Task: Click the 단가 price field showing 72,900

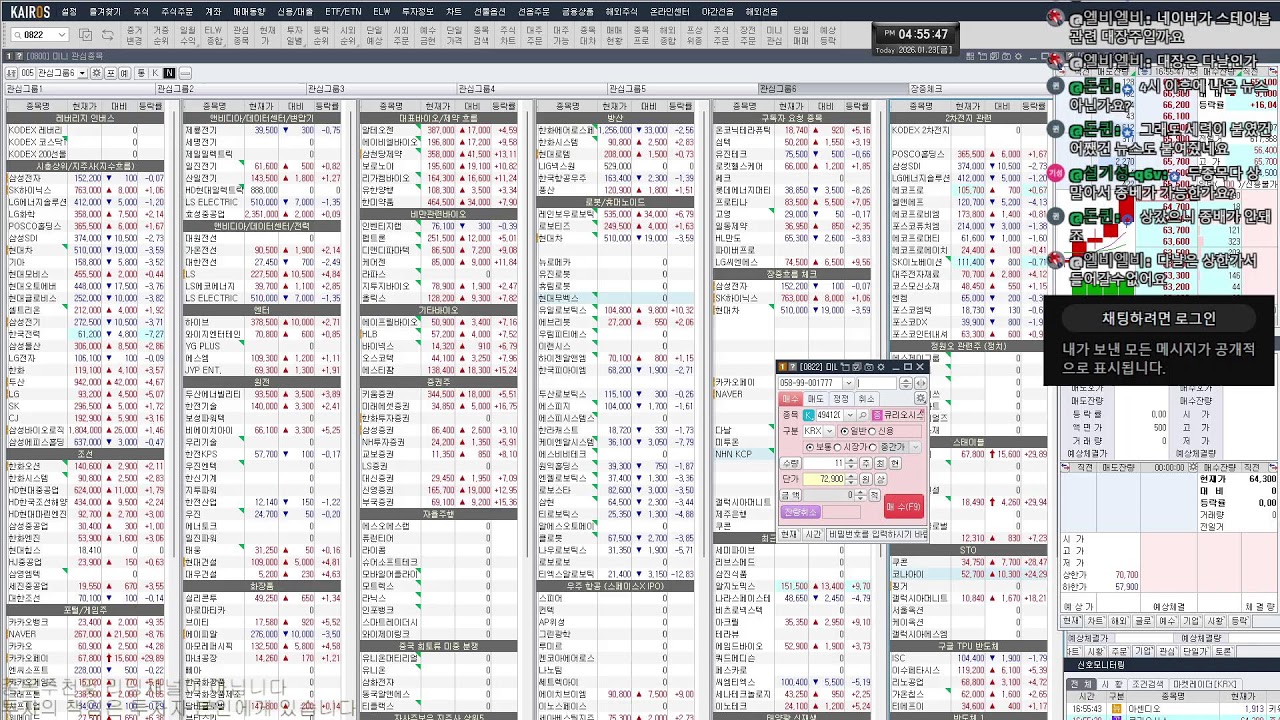Action: (824, 479)
